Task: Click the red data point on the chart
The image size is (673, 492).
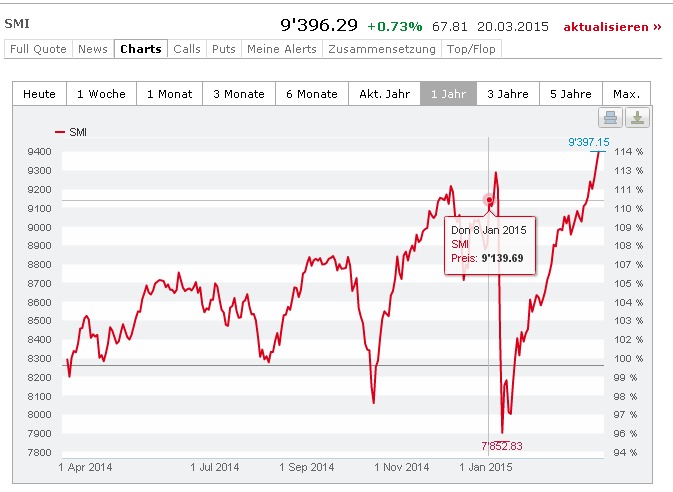Action: coord(489,200)
